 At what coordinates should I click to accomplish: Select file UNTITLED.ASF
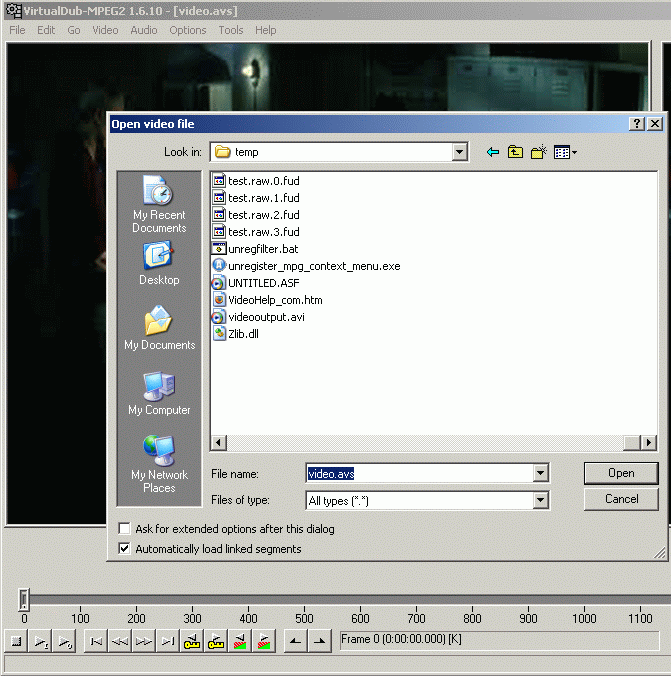(x=256, y=283)
